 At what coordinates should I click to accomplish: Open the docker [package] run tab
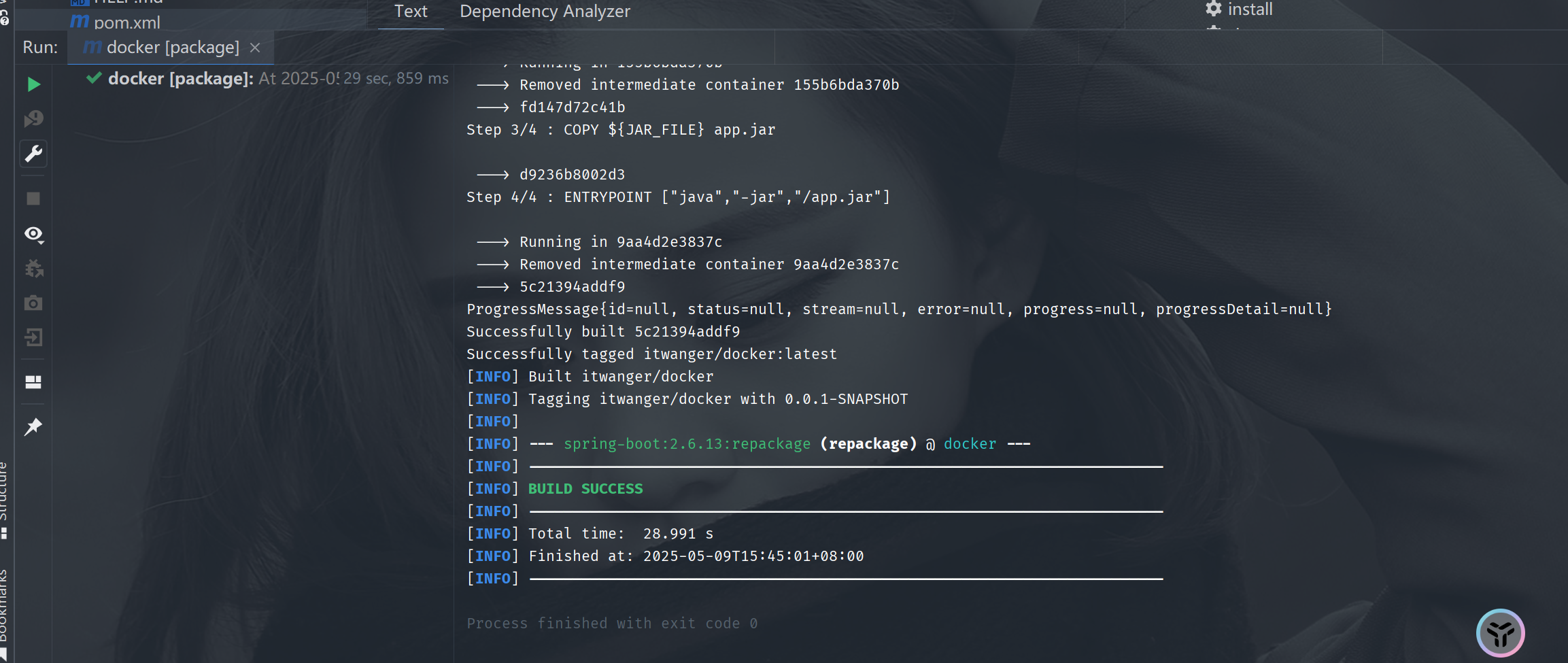click(x=172, y=48)
